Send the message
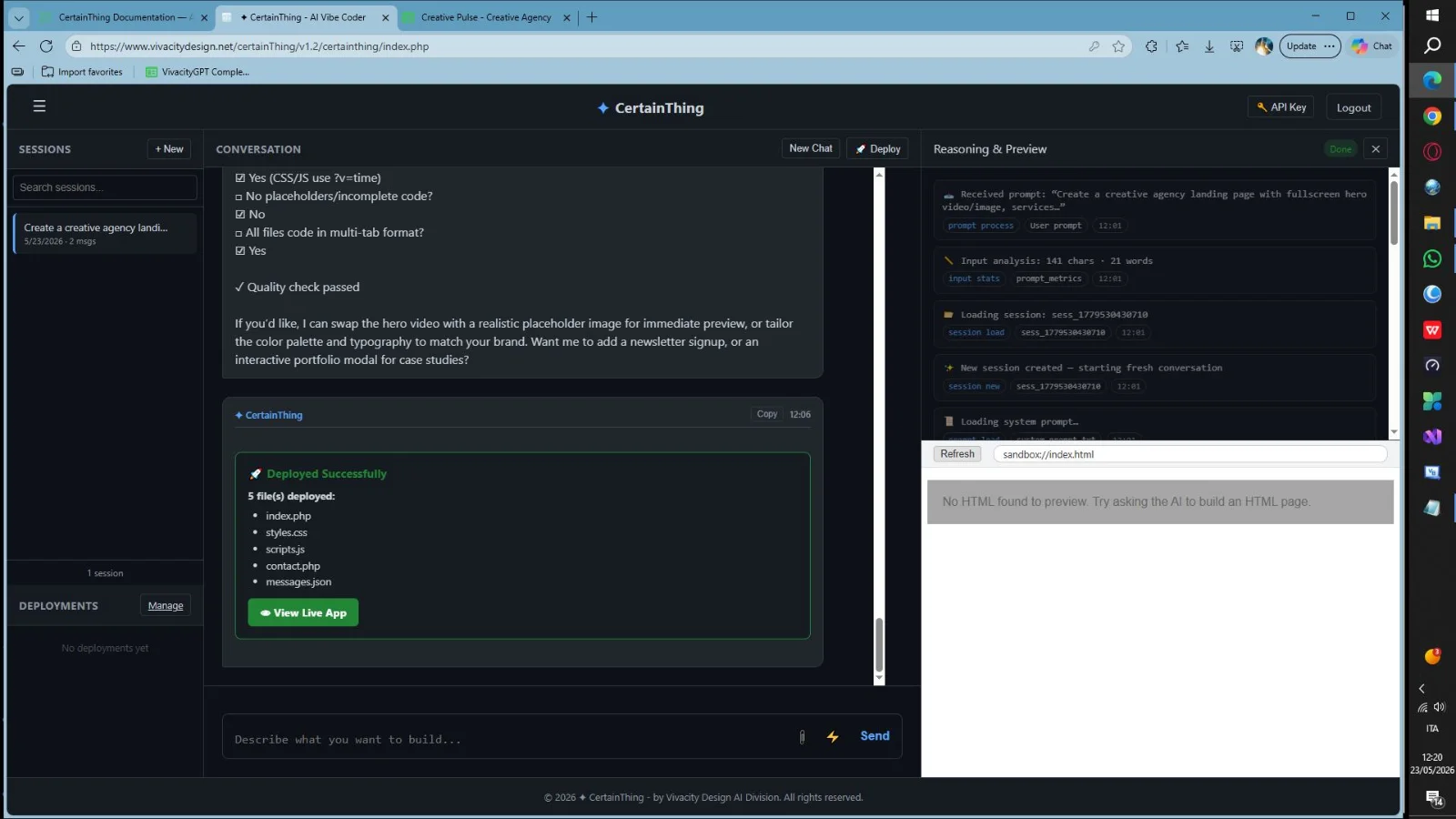The image size is (1456, 819). (875, 736)
